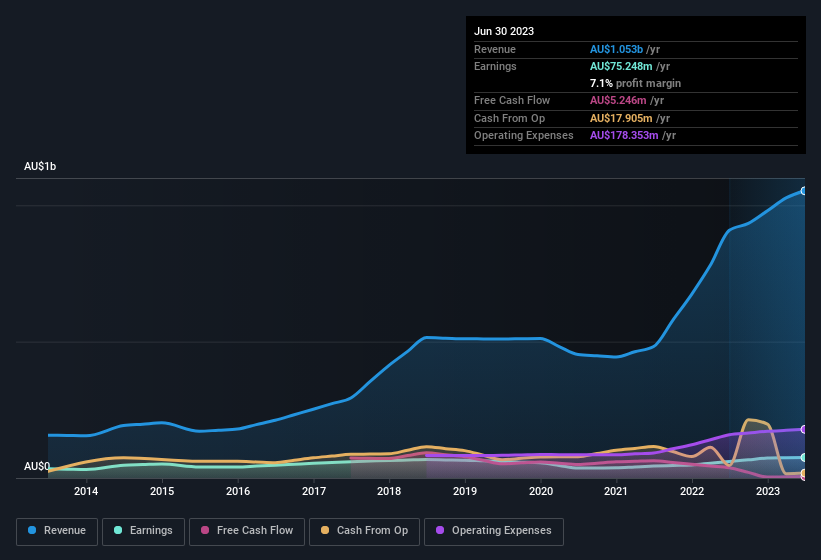Click the blue Revenue endpoint marker
This screenshot has width=821, height=560.
click(804, 191)
